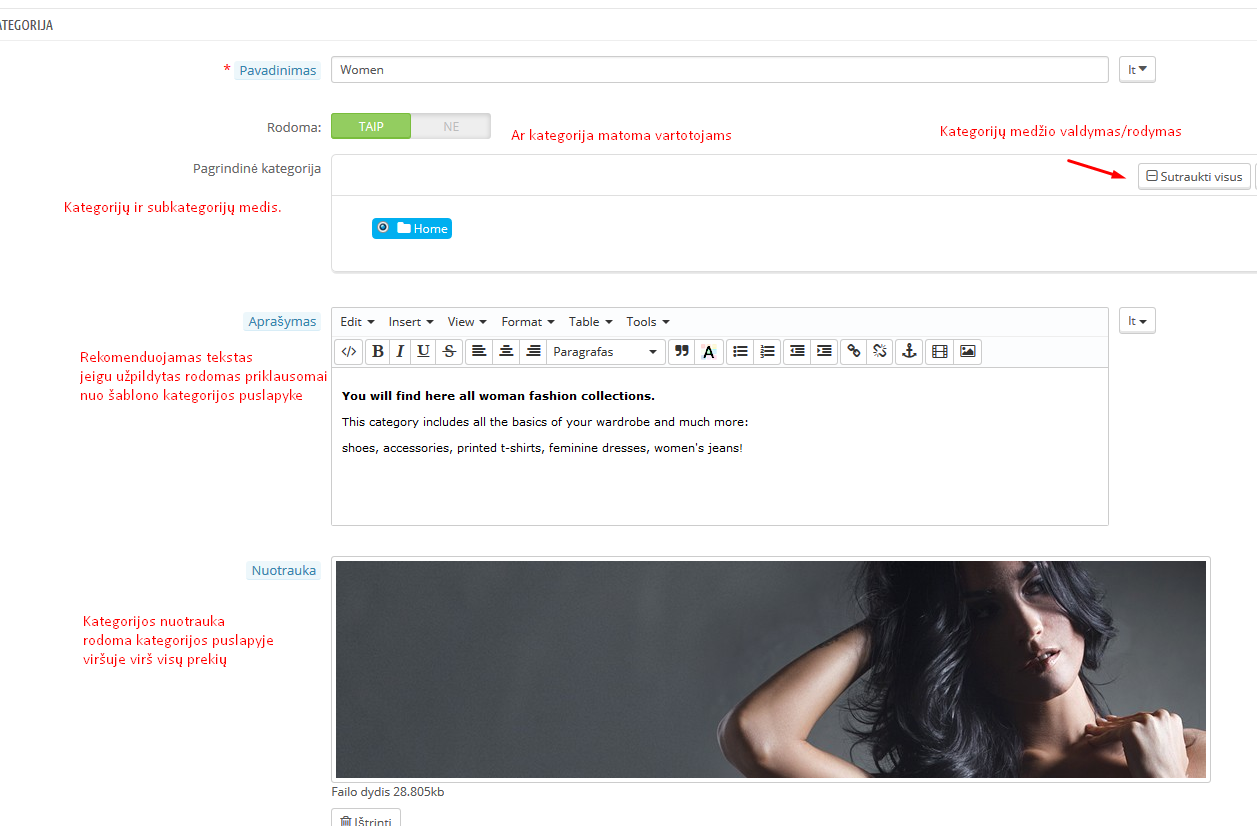Insert image into description
1257x826 pixels.
click(x=967, y=351)
